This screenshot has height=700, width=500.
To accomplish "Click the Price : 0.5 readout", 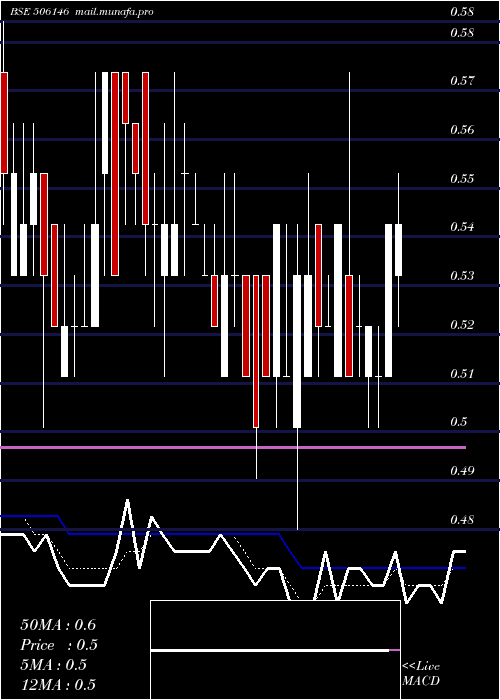I will [59, 645].
